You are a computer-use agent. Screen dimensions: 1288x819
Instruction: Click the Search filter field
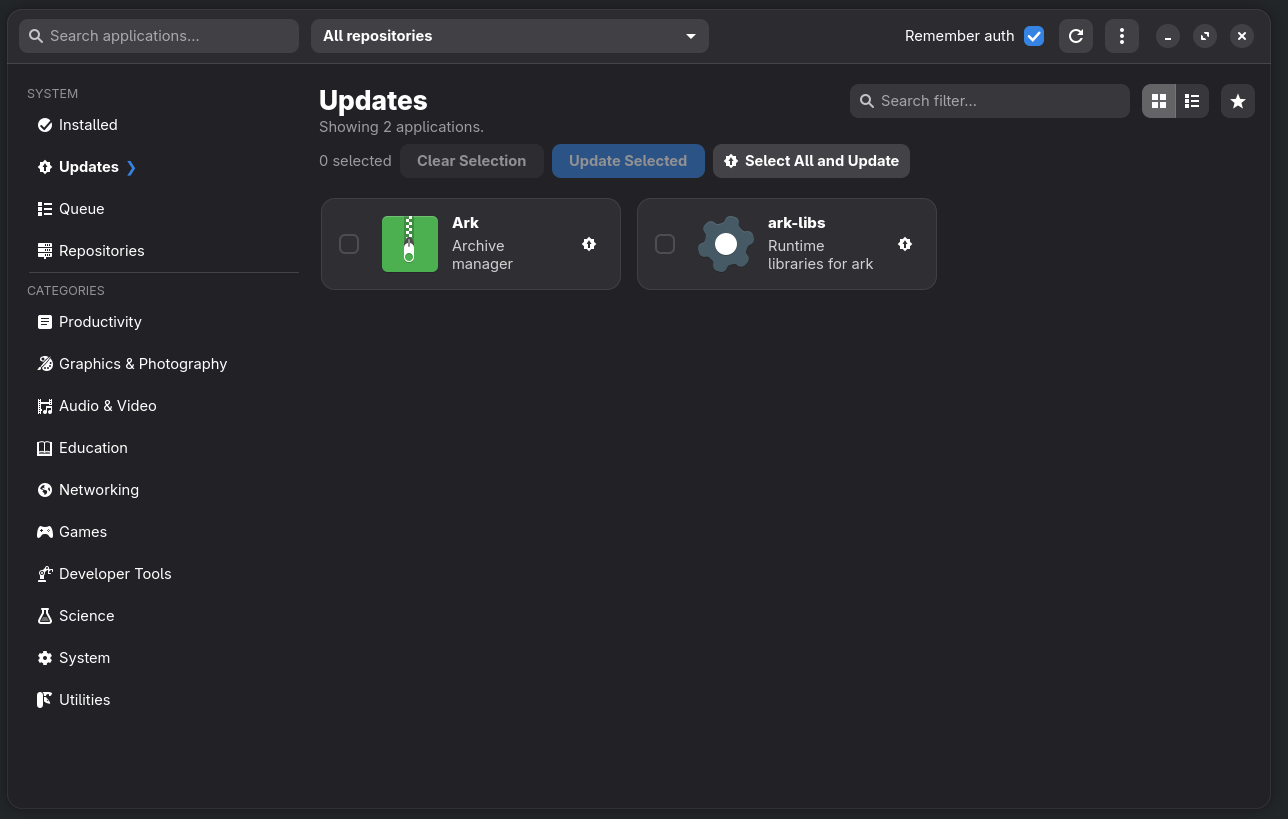click(989, 100)
